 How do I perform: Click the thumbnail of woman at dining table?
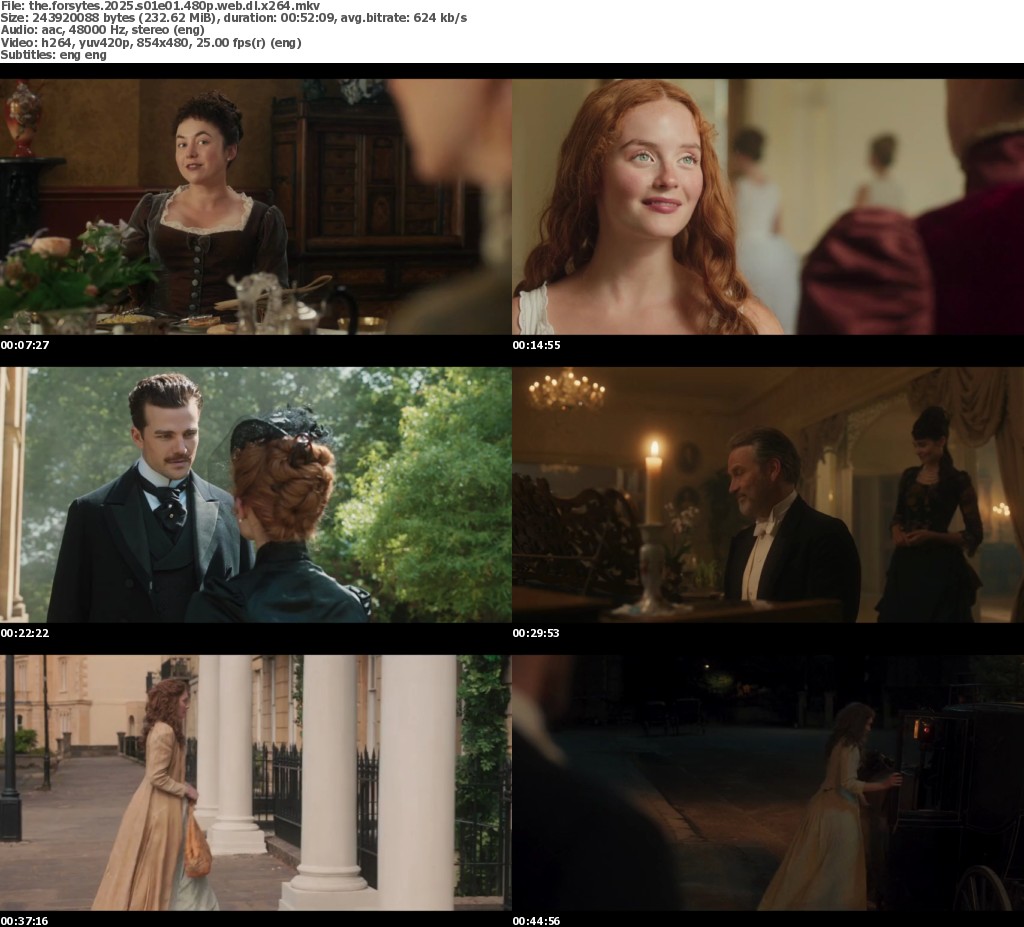[x=255, y=206]
